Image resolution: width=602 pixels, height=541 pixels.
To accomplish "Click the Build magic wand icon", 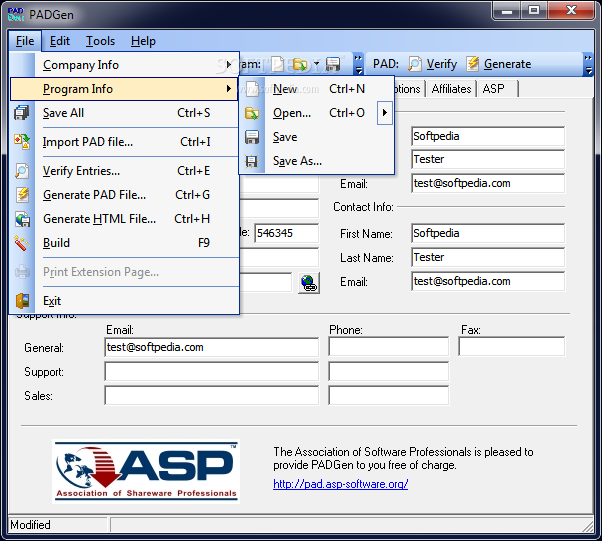I will pos(22,243).
